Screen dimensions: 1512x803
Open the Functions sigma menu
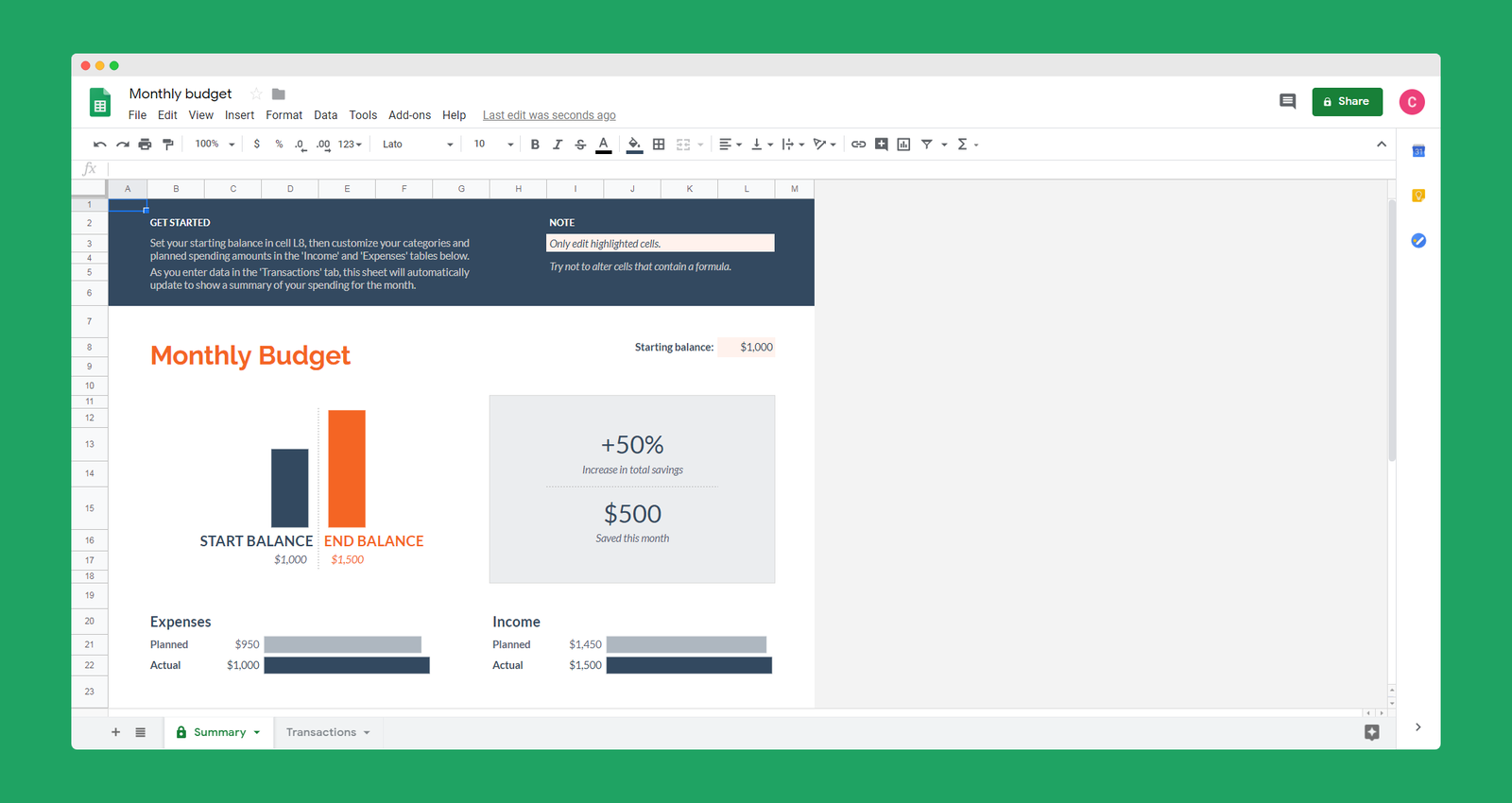coord(968,145)
